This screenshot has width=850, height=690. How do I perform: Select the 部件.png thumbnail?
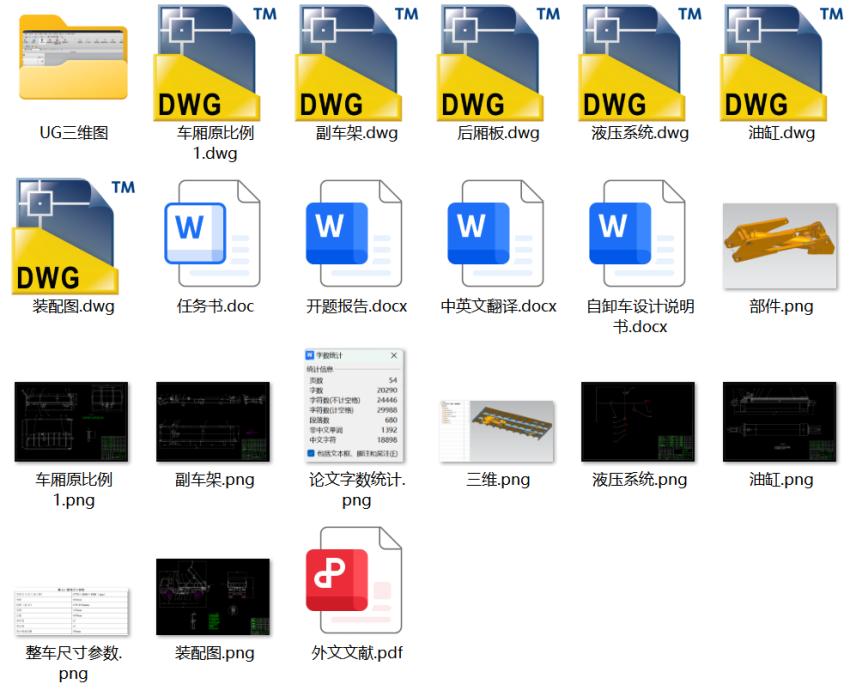781,246
